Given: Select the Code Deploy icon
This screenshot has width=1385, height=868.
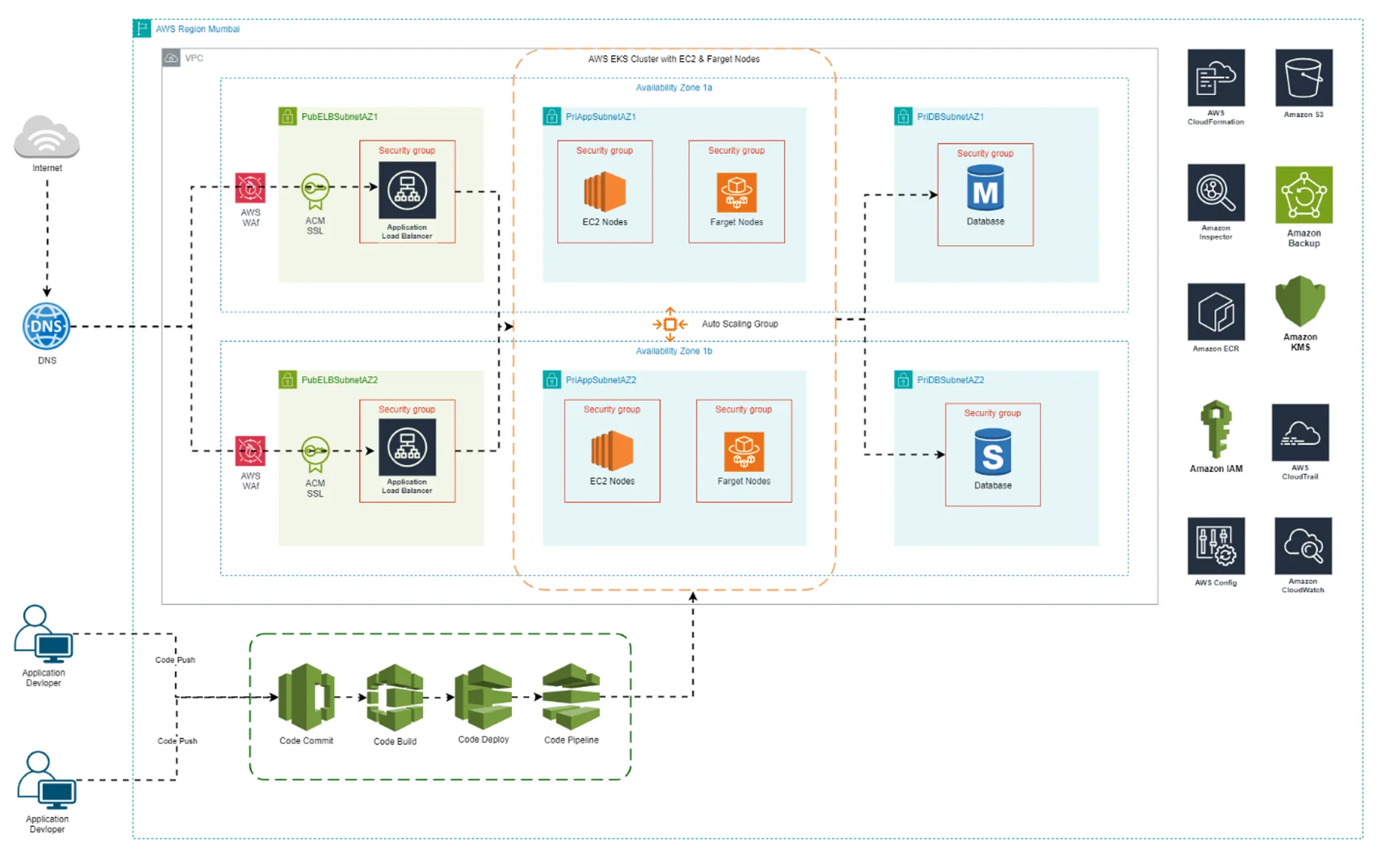Looking at the screenshot, I should pos(483,697).
